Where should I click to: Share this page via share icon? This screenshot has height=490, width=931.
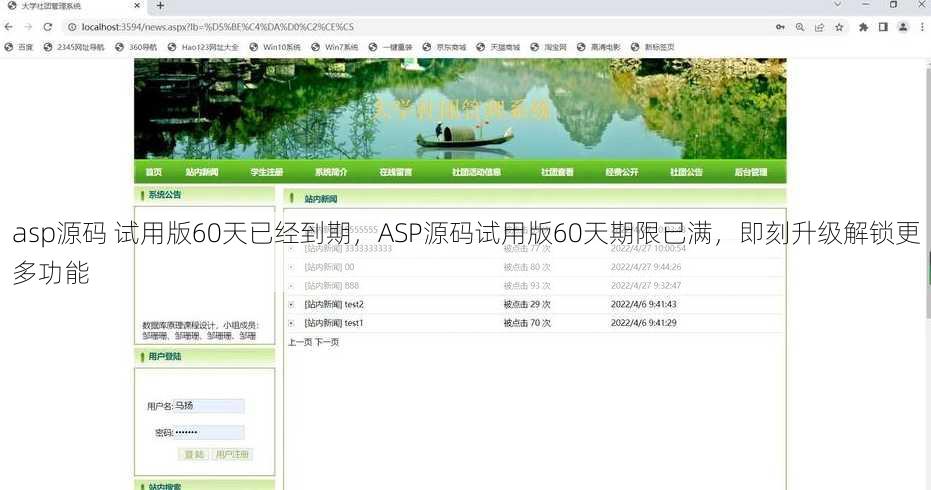[819, 27]
